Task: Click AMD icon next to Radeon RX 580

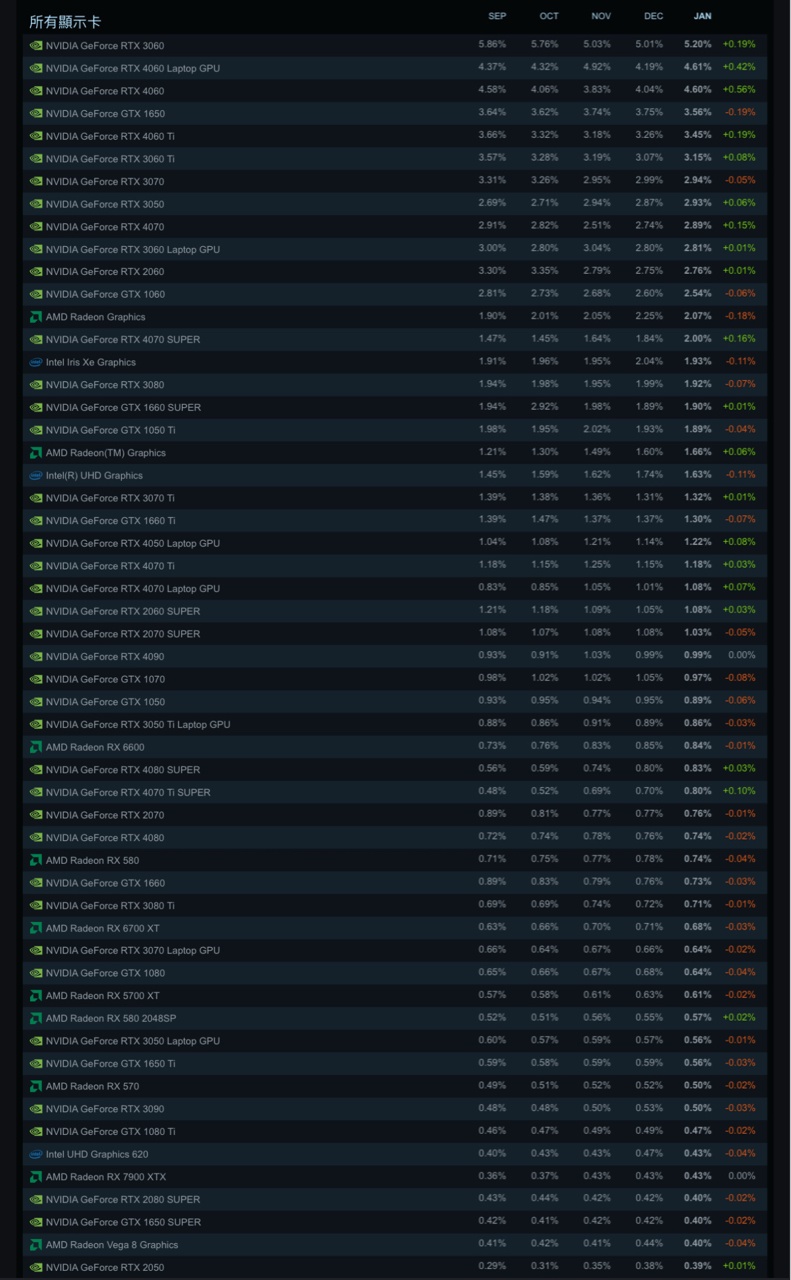Action: pos(36,860)
